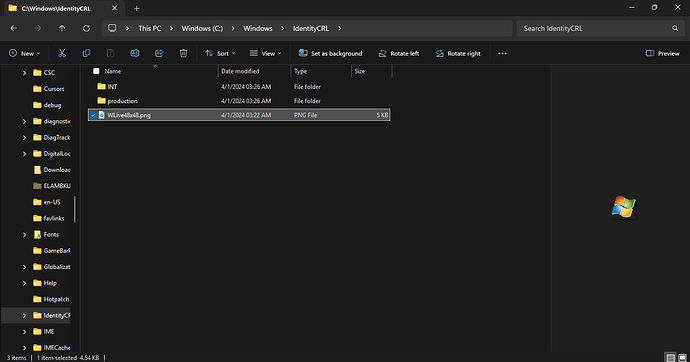Click Windows in the breadcrumb path
Viewport: 690px width, 362px height.
tap(258, 28)
